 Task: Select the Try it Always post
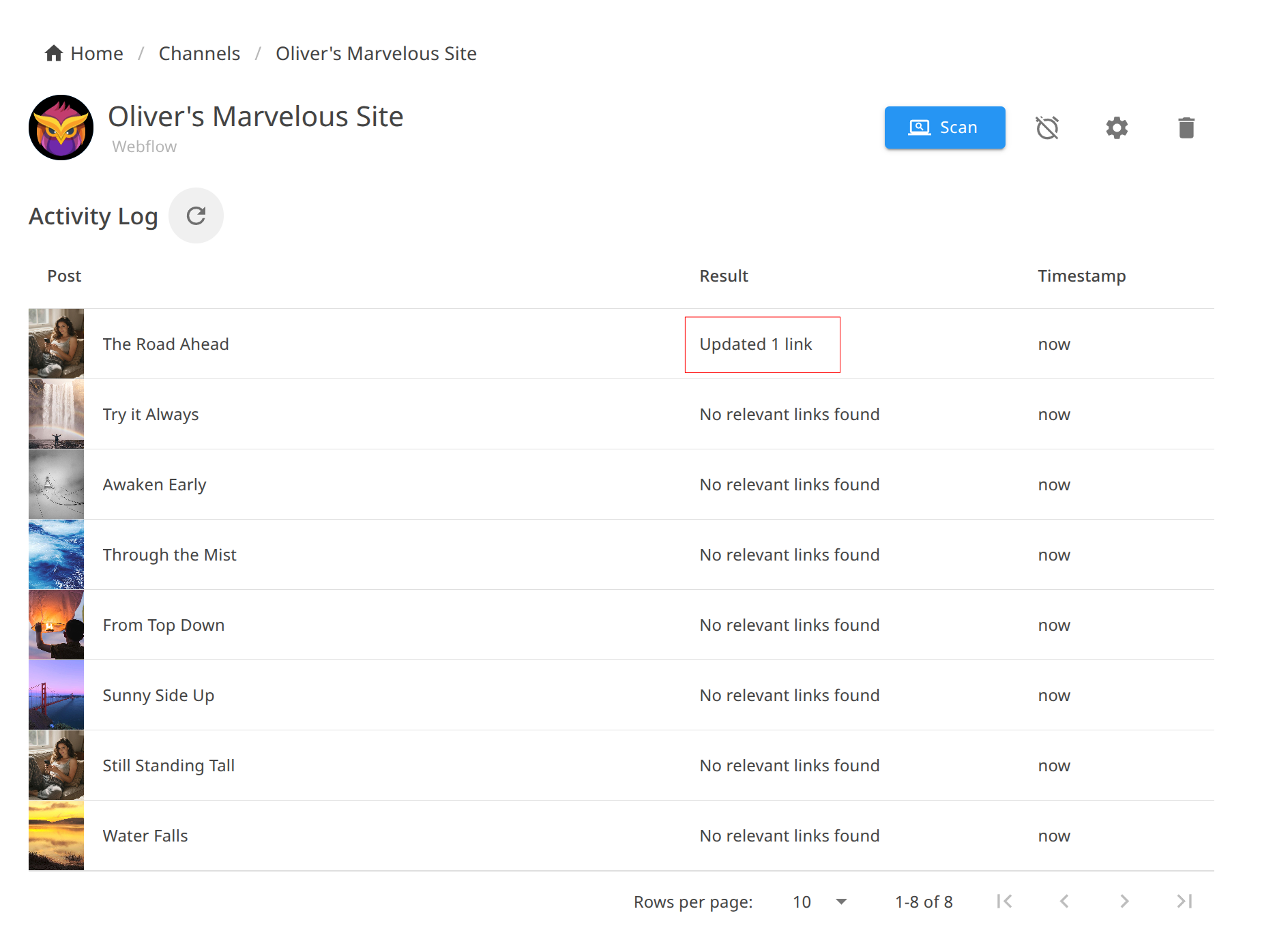tap(151, 415)
